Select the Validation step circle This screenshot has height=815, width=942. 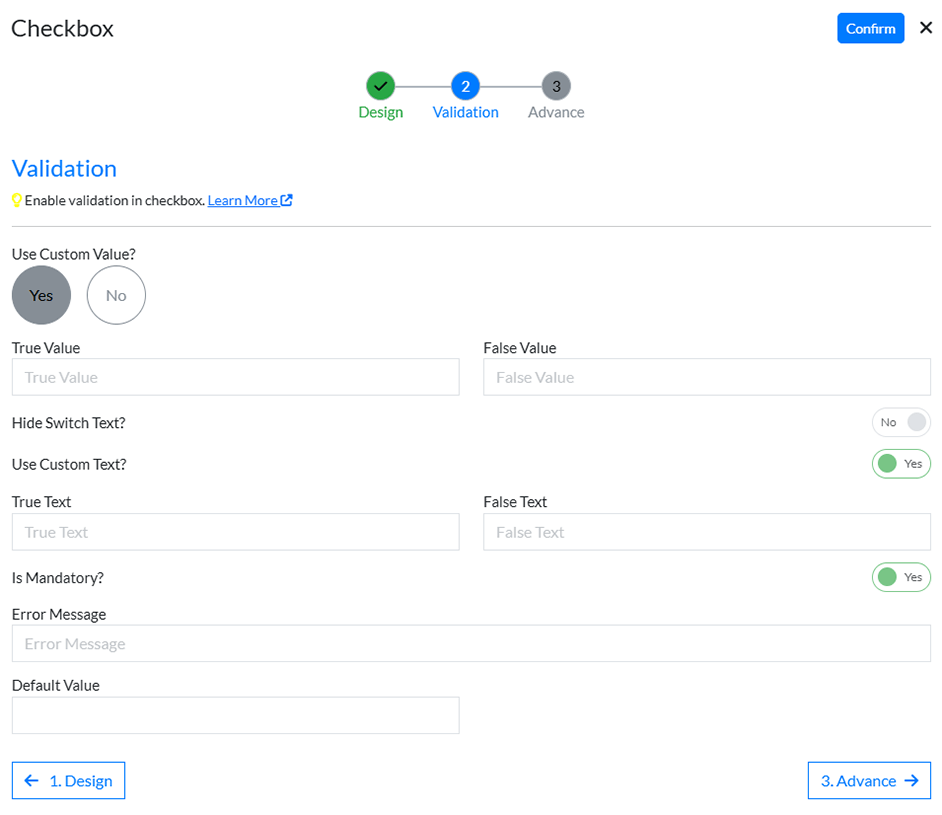tap(465, 86)
